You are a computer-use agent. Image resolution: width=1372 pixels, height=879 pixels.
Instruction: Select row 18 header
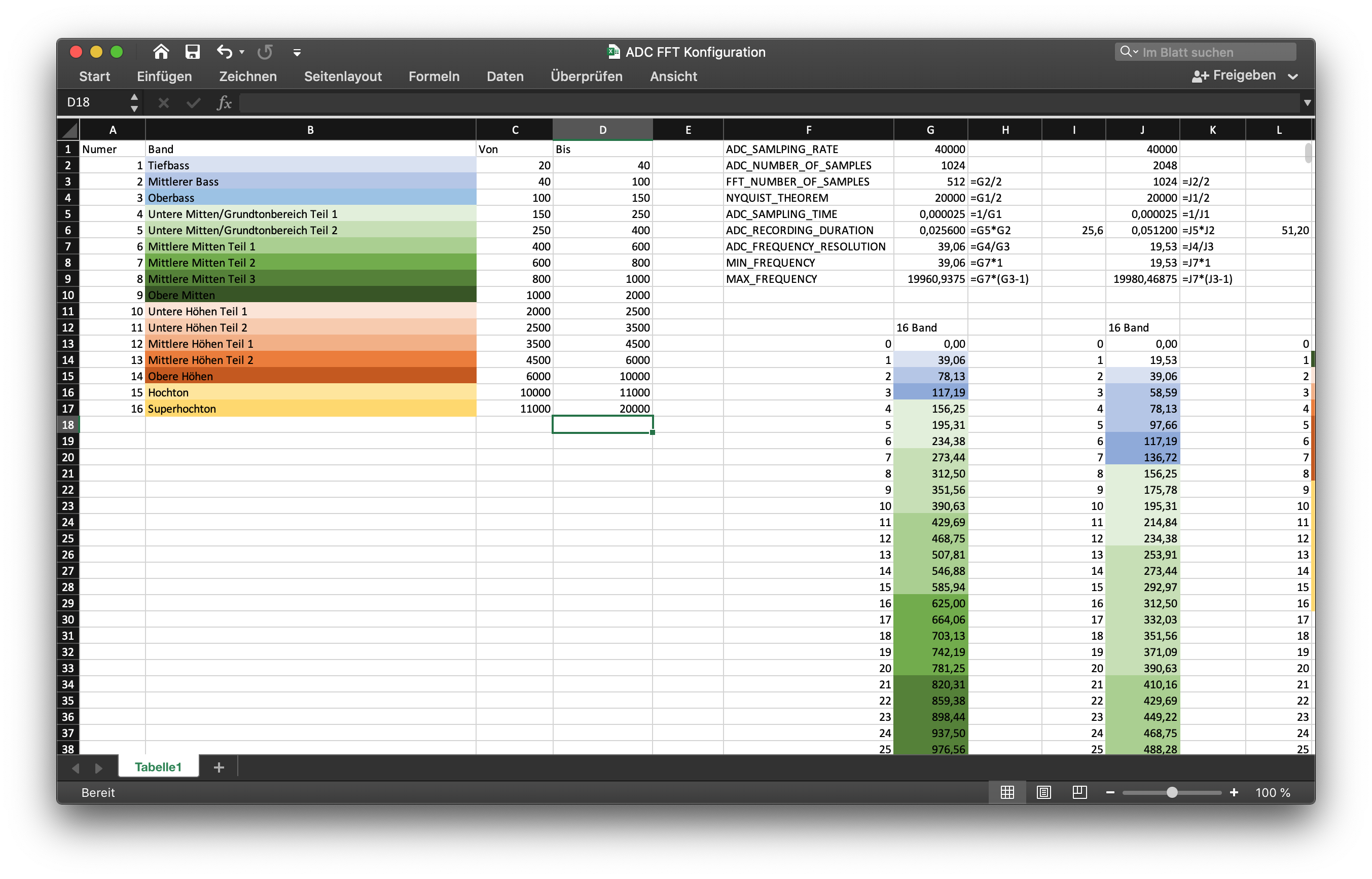pyautogui.click(x=68, y=425)
